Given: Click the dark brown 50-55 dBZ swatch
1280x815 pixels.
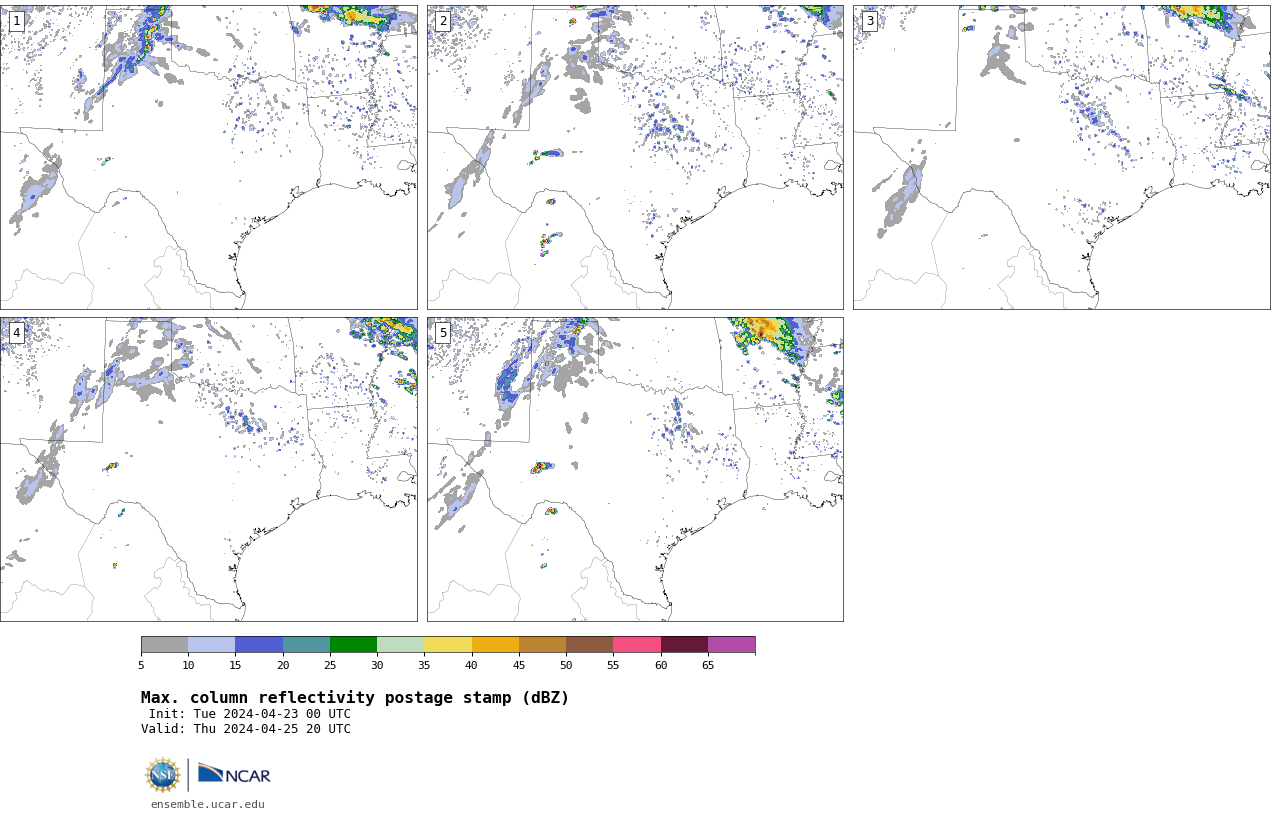Looking at the screenshot, I should 590,645.
